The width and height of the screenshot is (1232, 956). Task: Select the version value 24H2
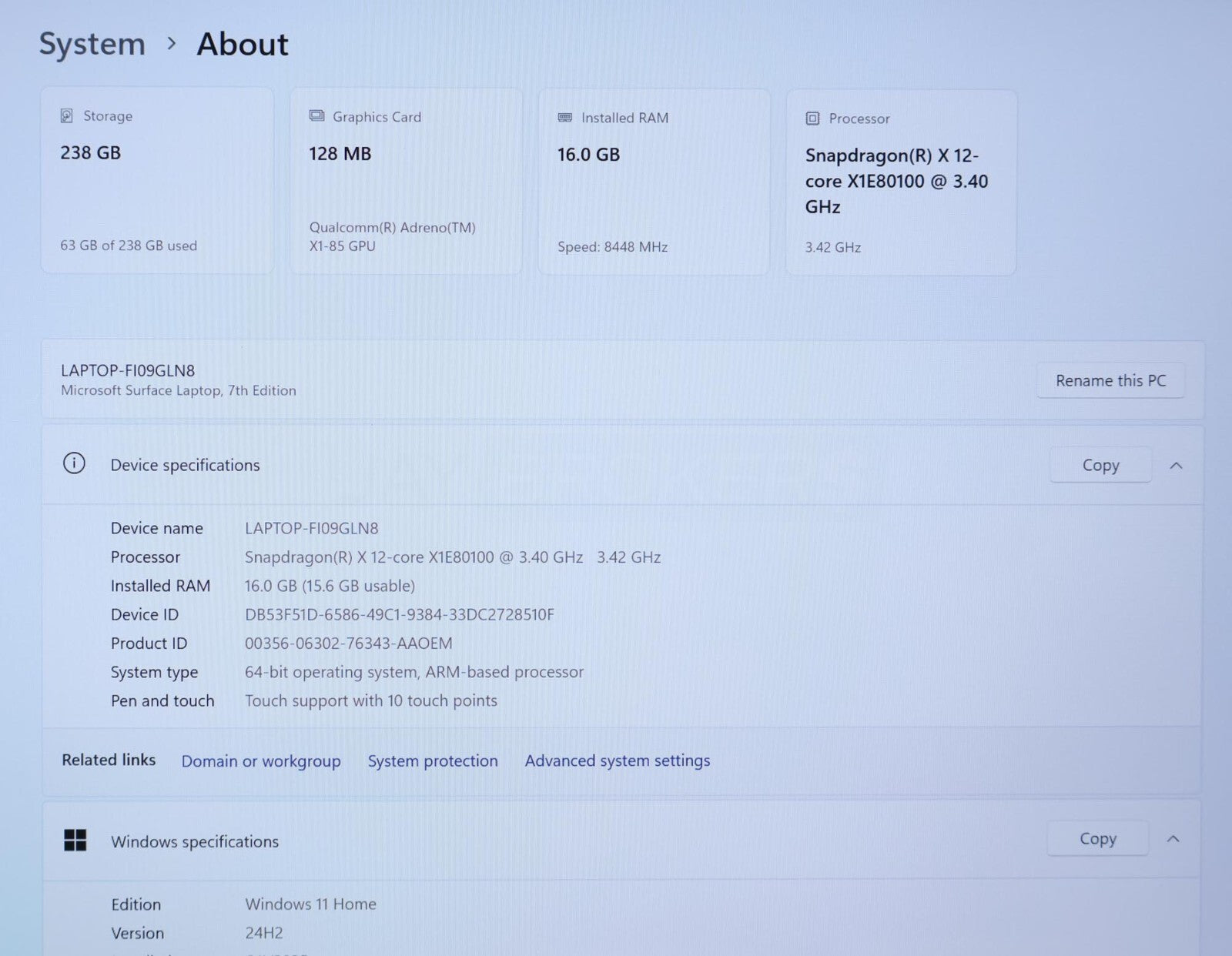click(264, 933)
